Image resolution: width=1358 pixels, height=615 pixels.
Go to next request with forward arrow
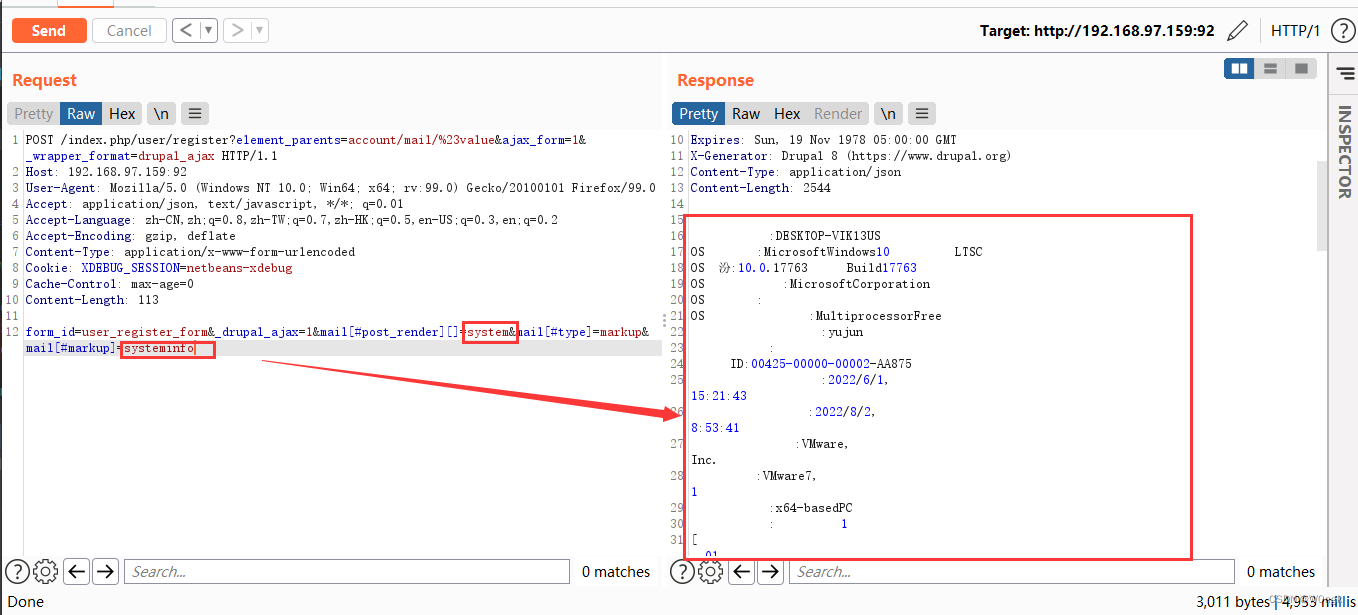coord(237,30)
